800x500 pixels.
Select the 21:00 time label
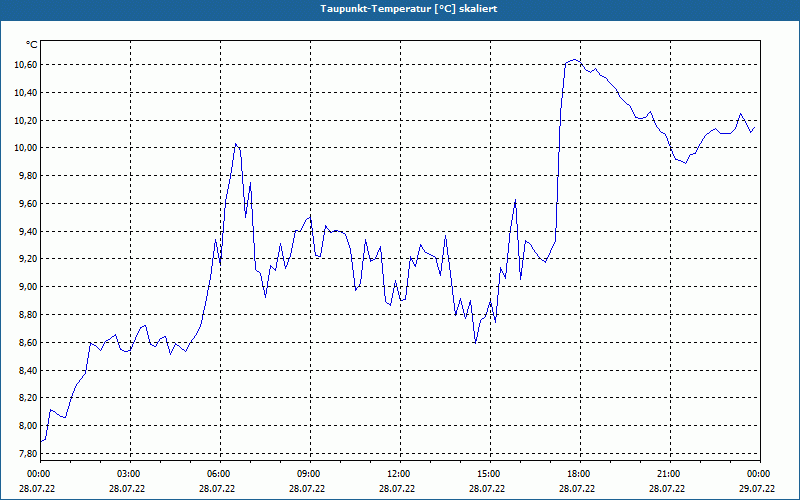[668, 474]
